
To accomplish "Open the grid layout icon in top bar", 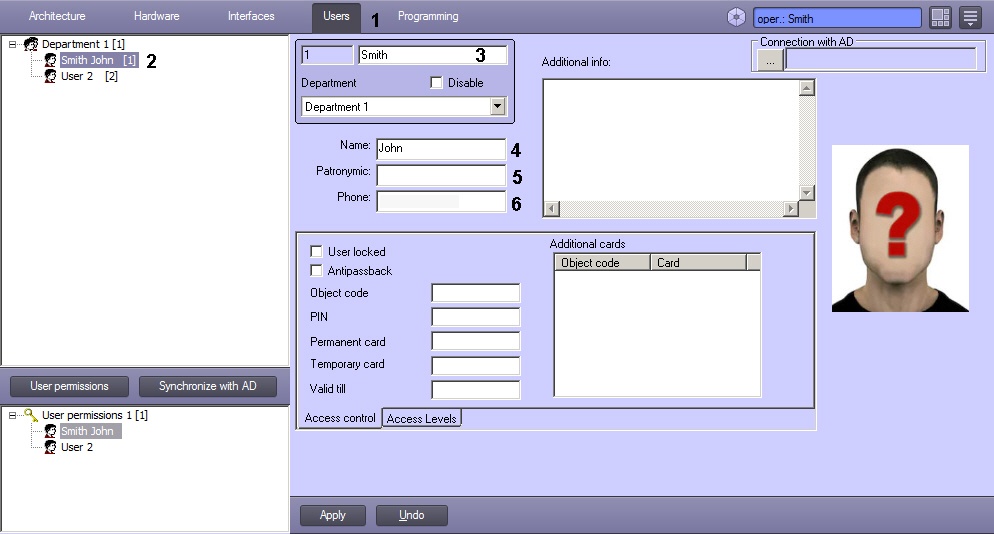I will coord(940,18).
